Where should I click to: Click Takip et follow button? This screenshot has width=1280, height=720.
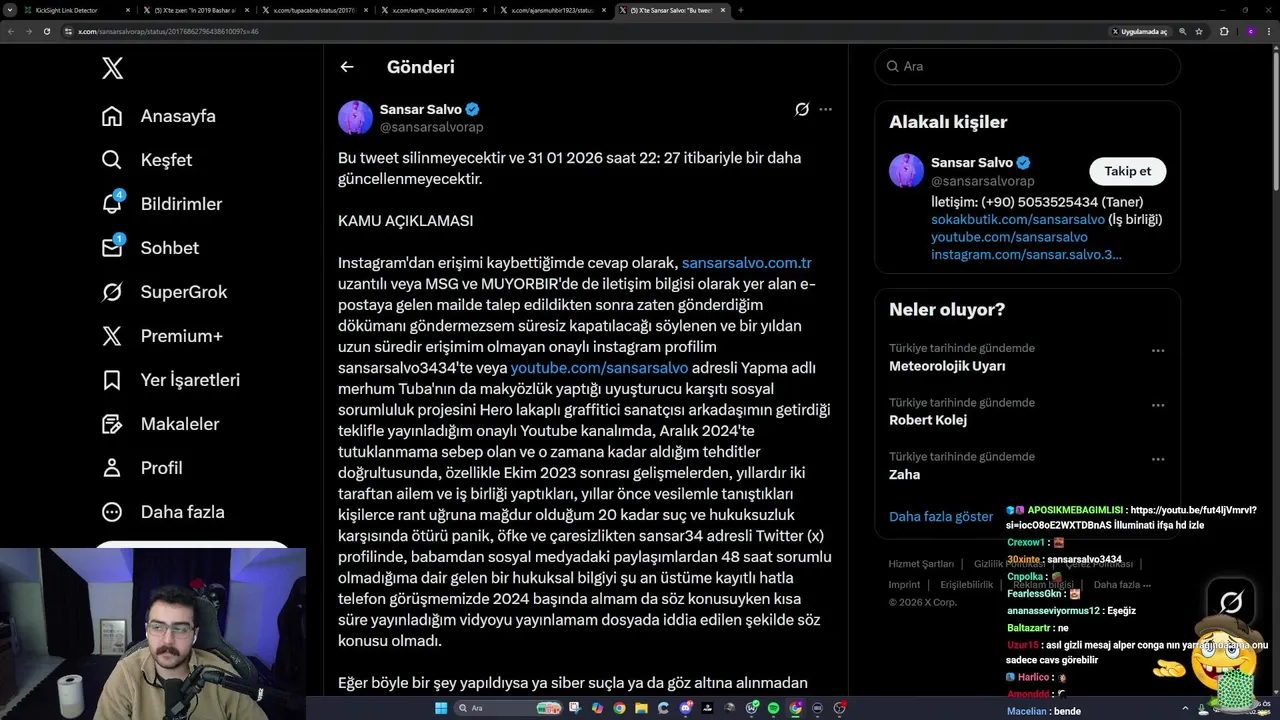coord(1127,171)
